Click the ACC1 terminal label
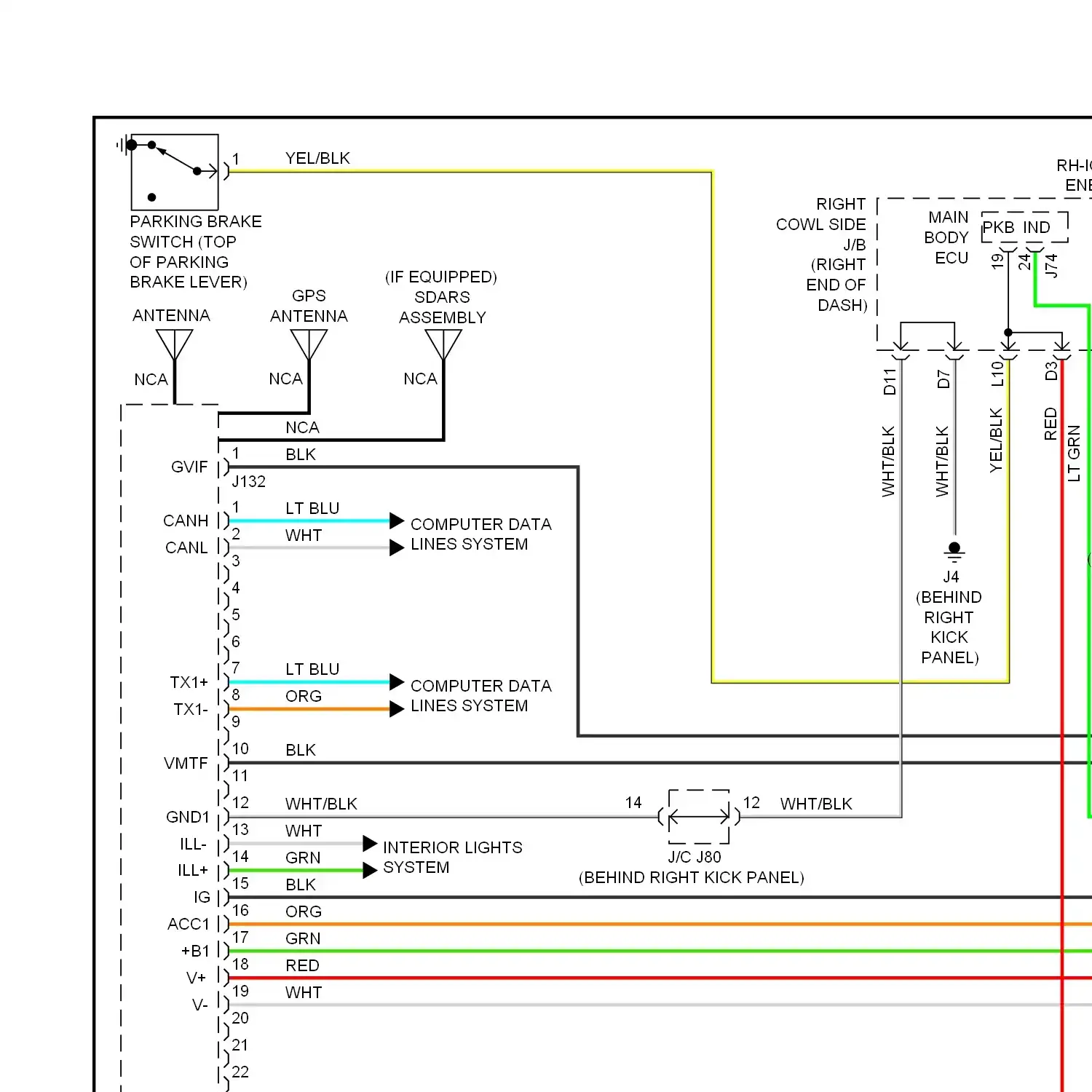The width and height of the screenshot is (1092, 1092). (x=189, y=924)
